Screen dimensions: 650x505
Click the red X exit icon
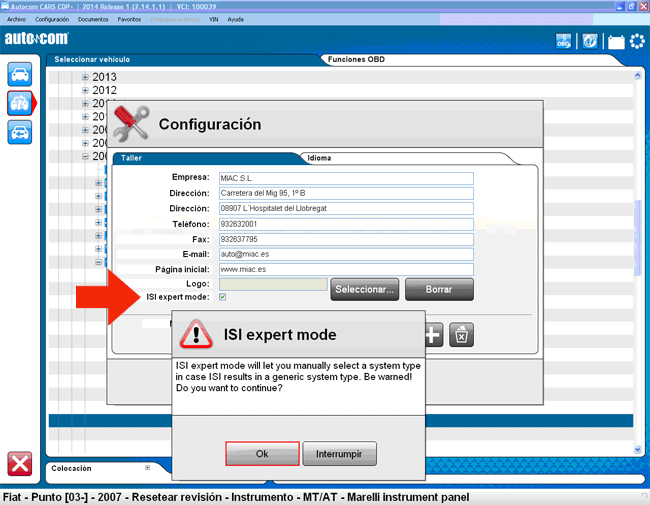[x=19, y=464]
